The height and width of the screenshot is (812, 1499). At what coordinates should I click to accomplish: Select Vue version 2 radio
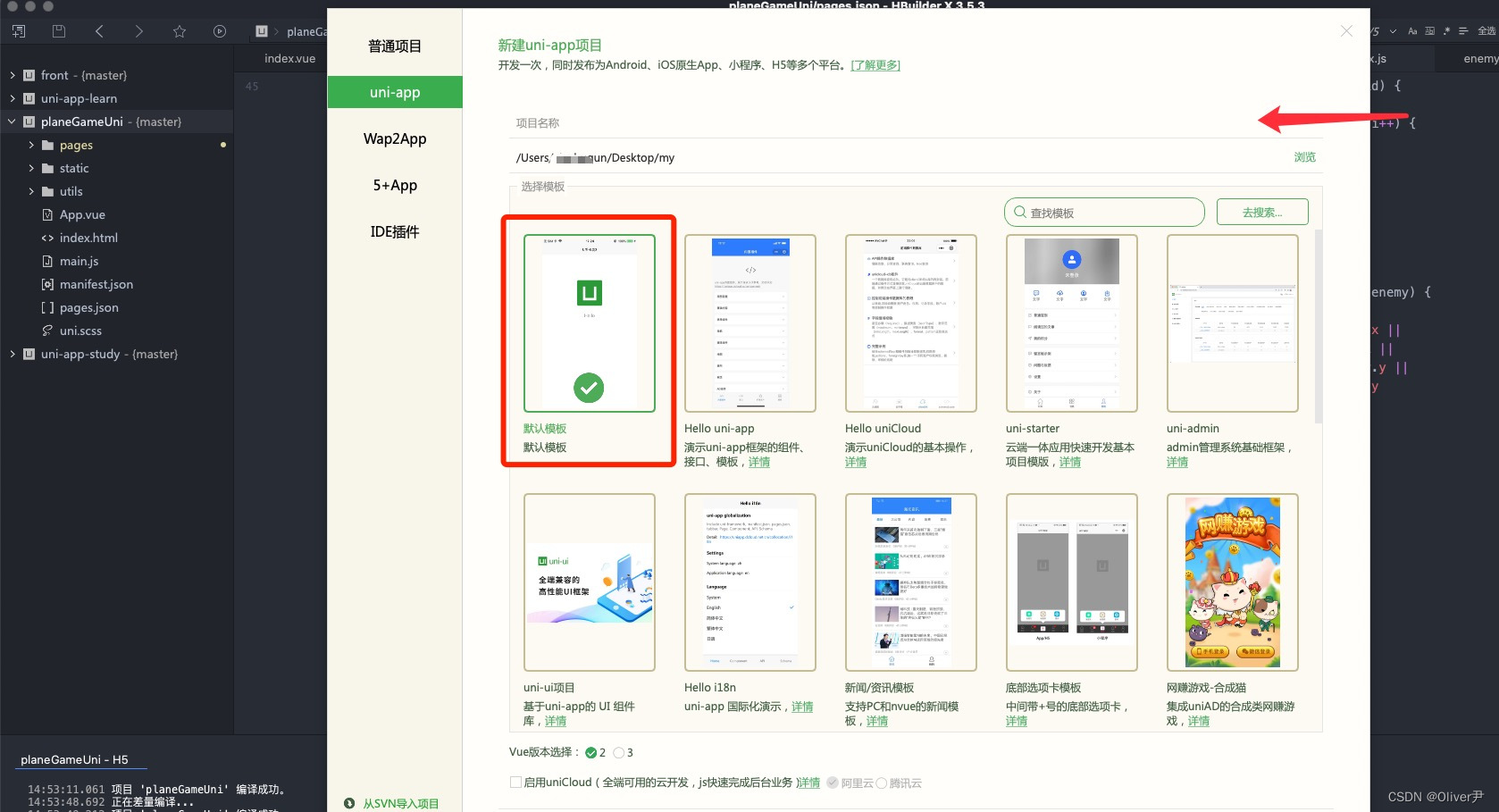coord(590,752)
